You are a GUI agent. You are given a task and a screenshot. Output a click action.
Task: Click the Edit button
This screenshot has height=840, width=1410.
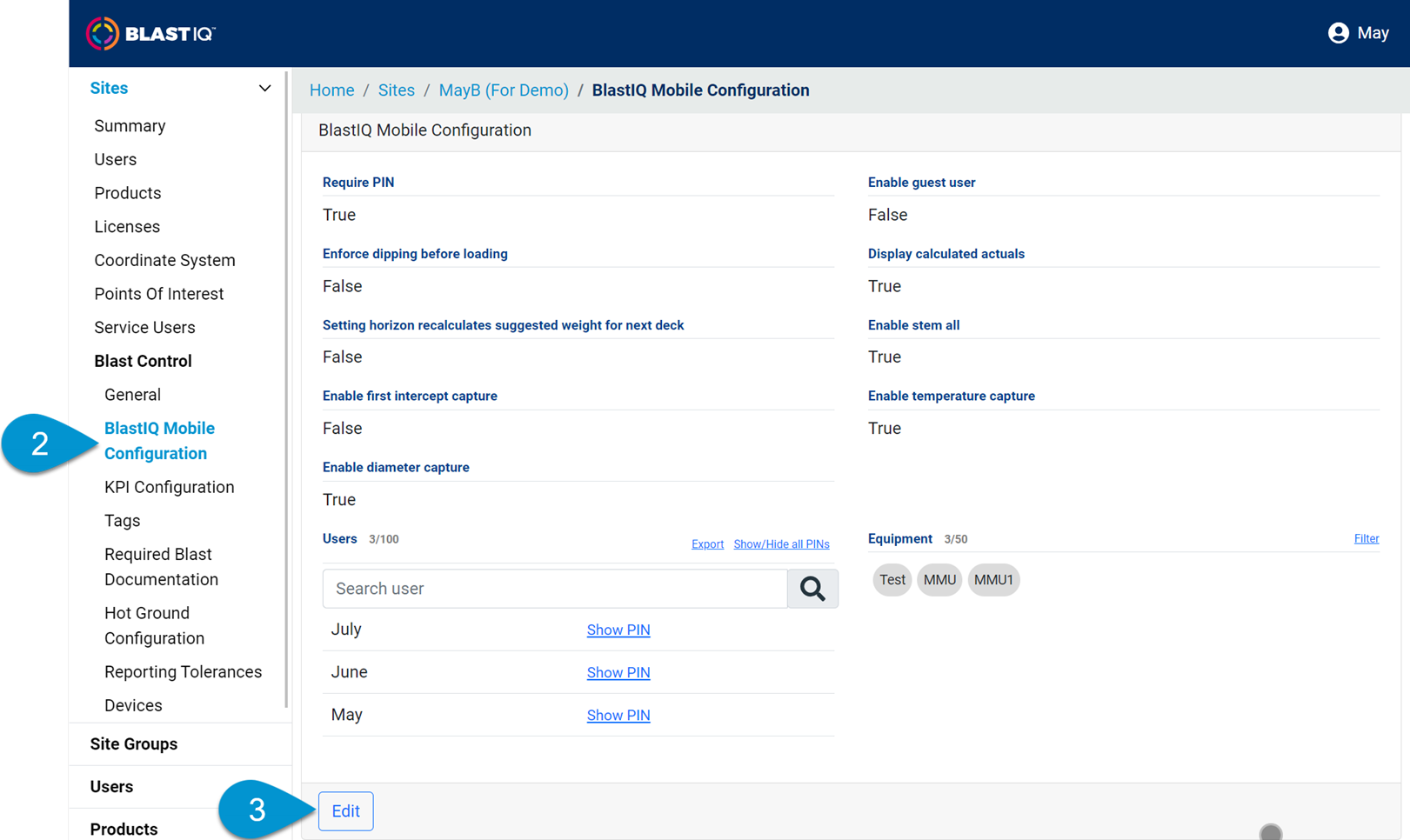(x=345, y=811)
